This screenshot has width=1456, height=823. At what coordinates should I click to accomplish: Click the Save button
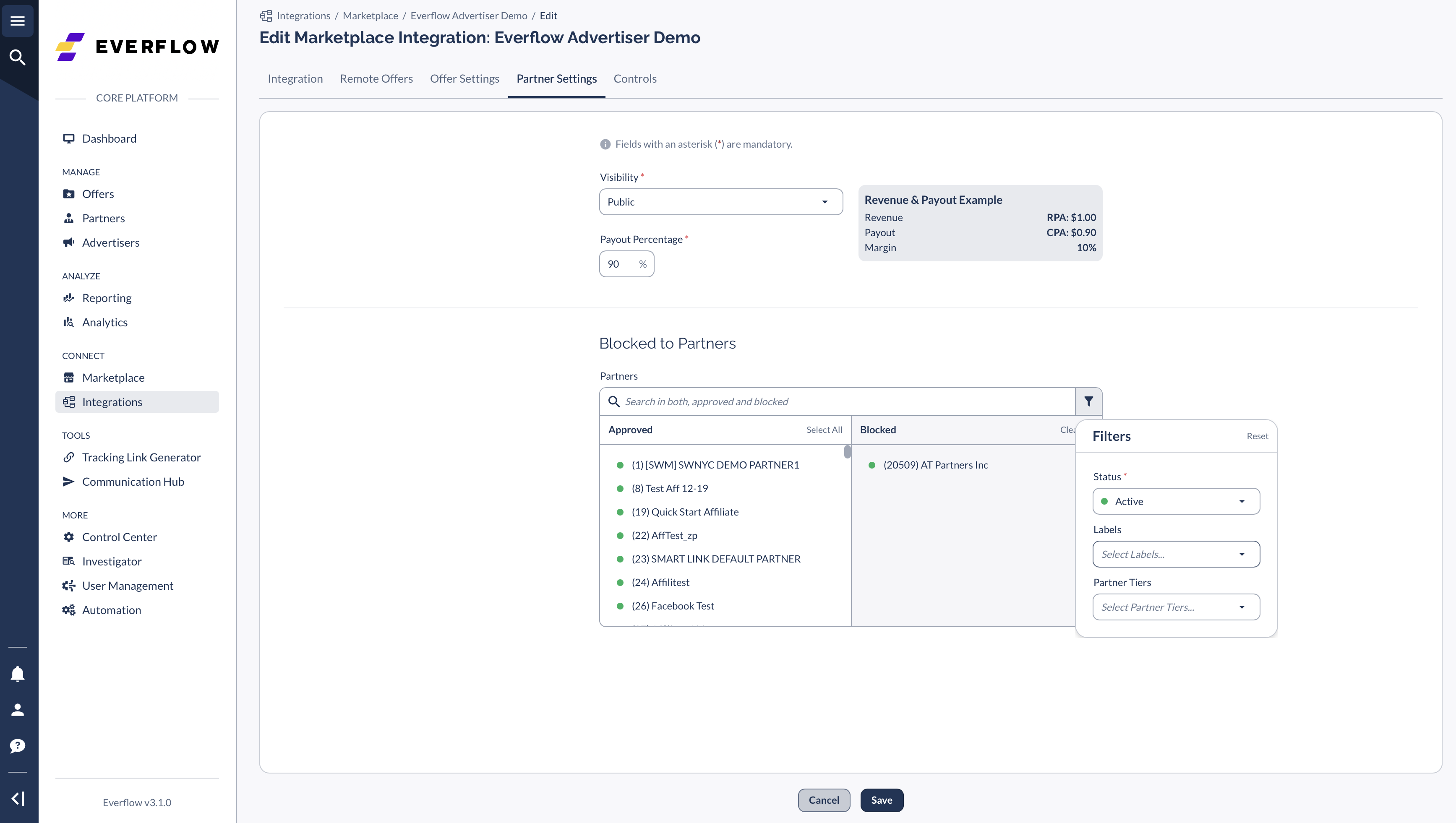[x=882, y=800]
